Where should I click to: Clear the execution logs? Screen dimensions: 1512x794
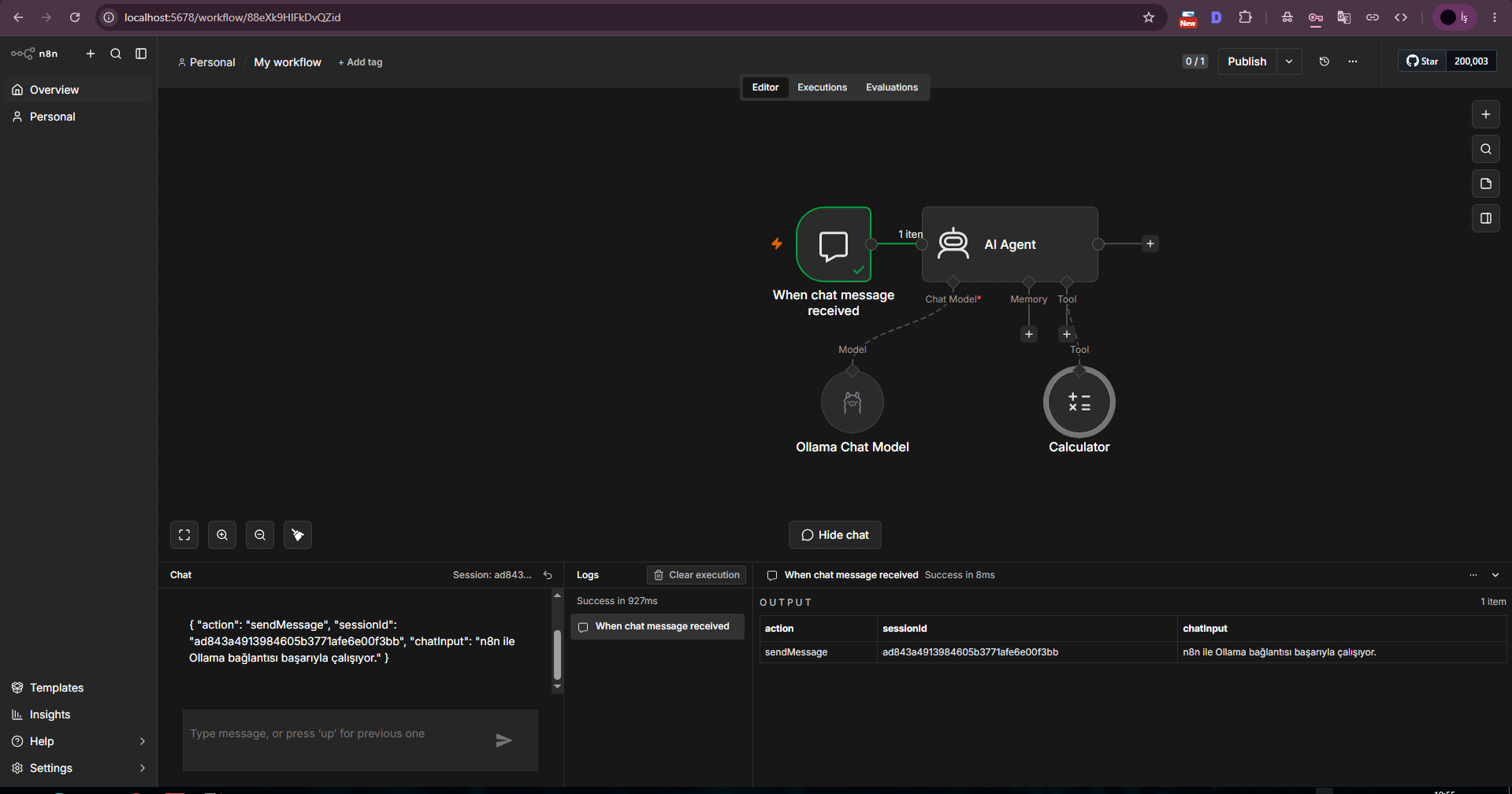(697, 575)
